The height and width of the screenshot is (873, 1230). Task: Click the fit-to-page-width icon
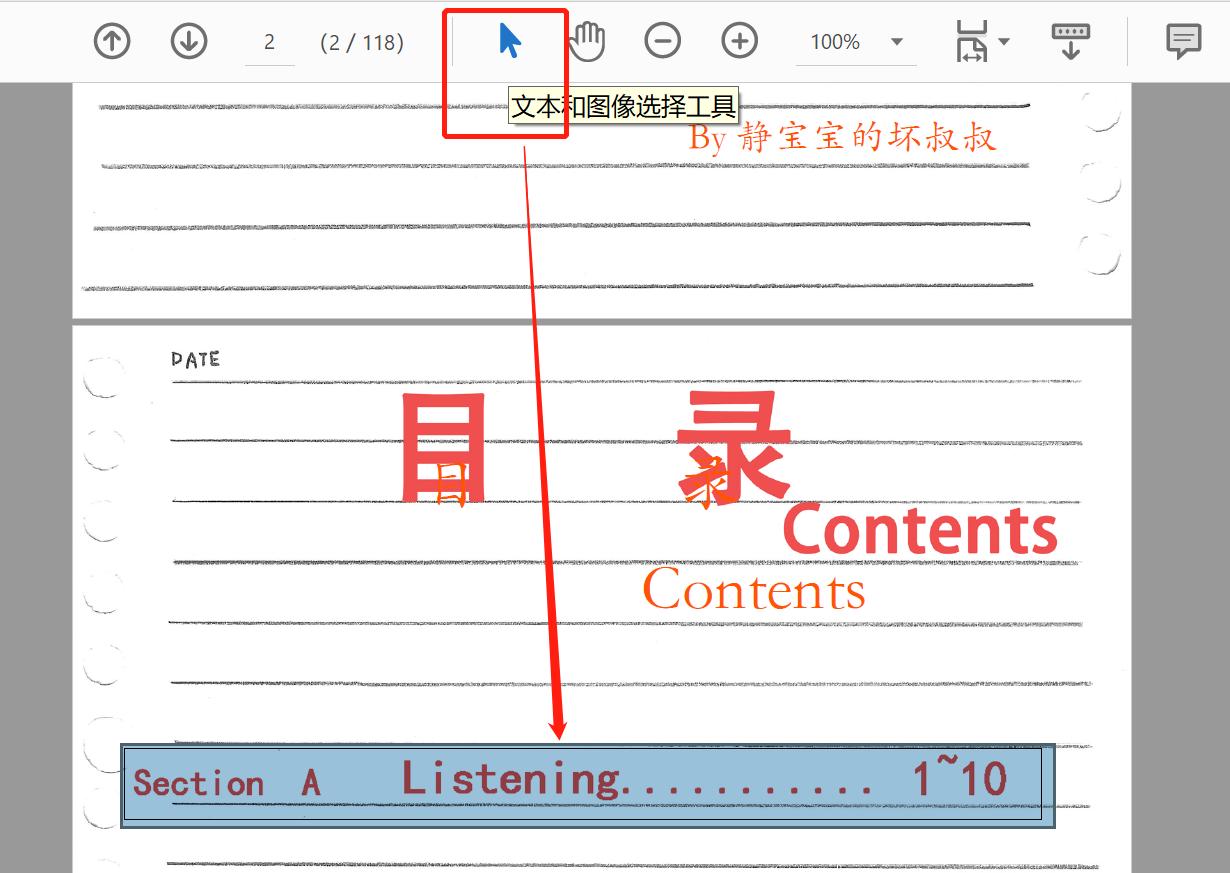pyautogui.click(x=971, y=40)
